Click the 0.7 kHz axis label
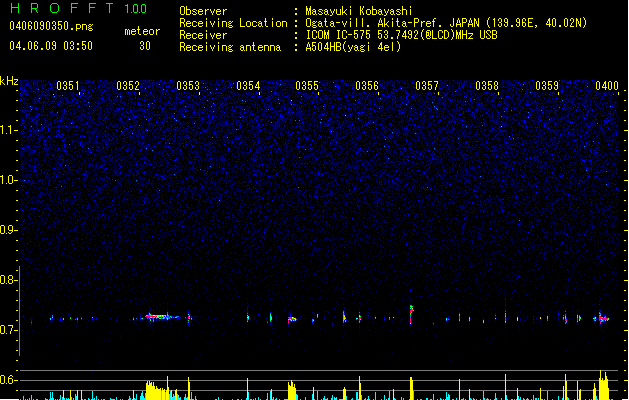629x400 pixels. coord(8,330)
